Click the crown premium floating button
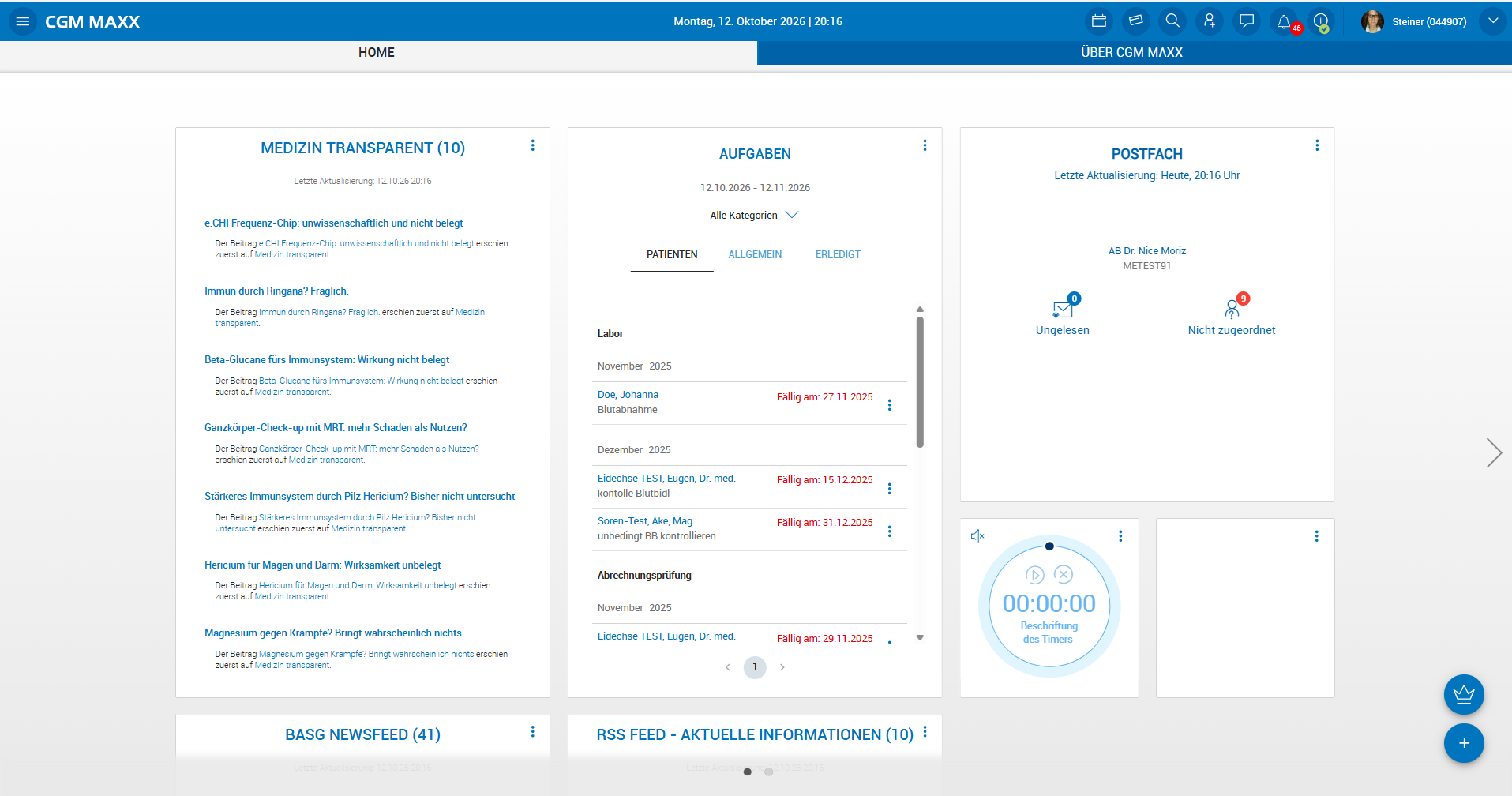 pos(1464,695)
